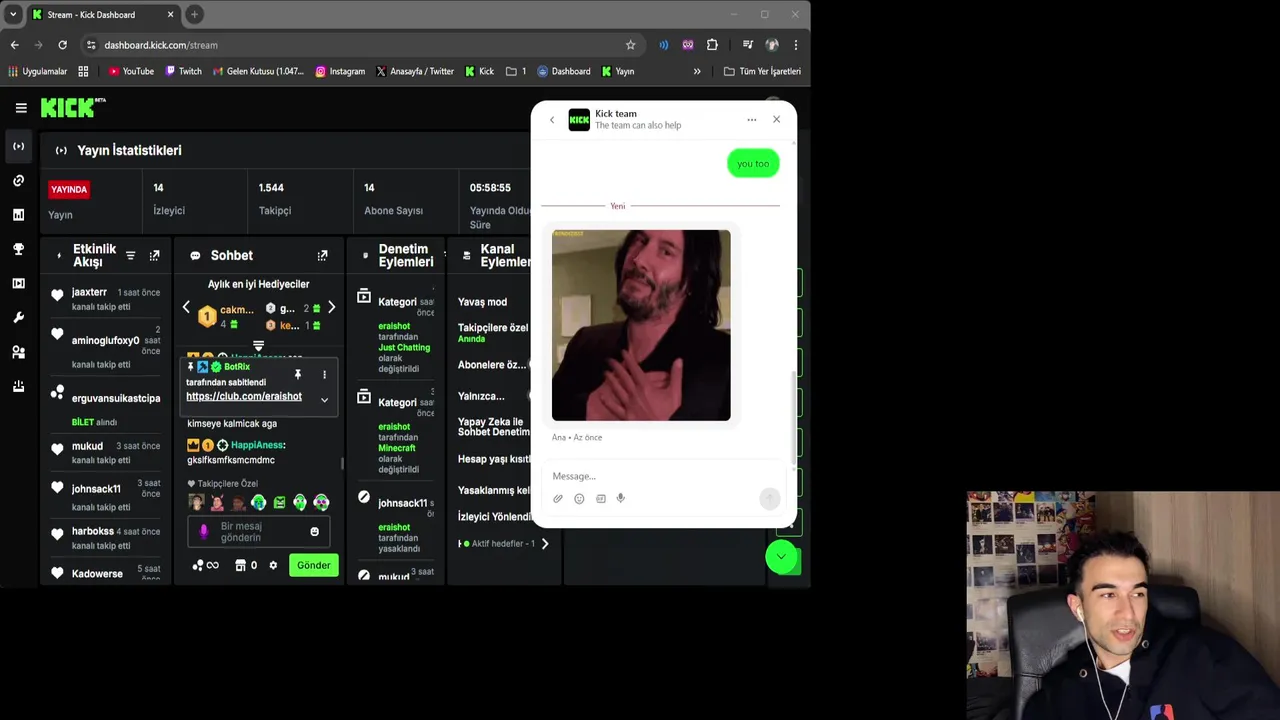Select user johnsack11 in activity feed
This screenshot has height=720, width=1280.
coord(96,489)
